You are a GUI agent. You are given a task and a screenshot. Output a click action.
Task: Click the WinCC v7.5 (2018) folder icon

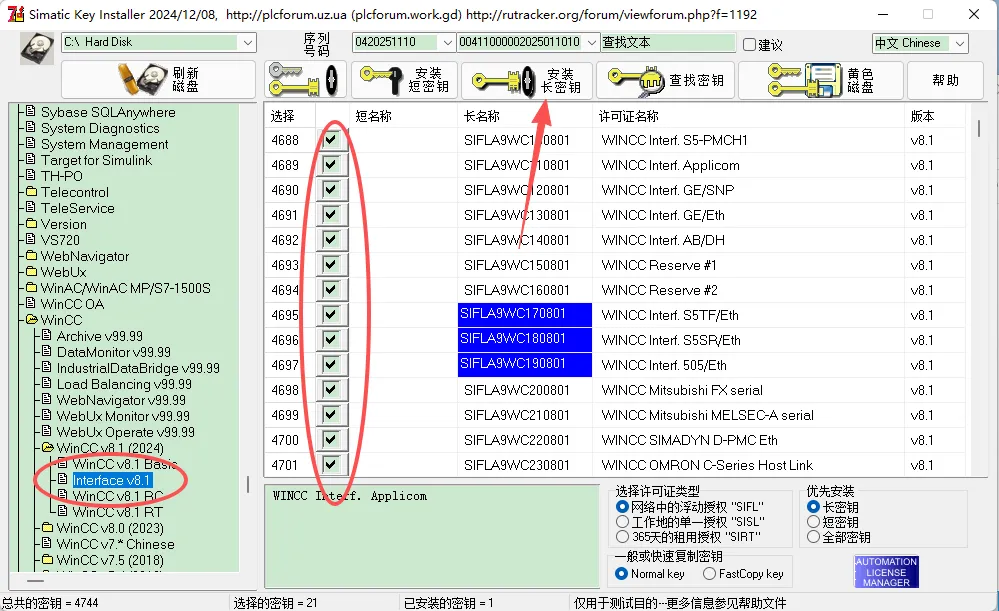coord(47,559)
